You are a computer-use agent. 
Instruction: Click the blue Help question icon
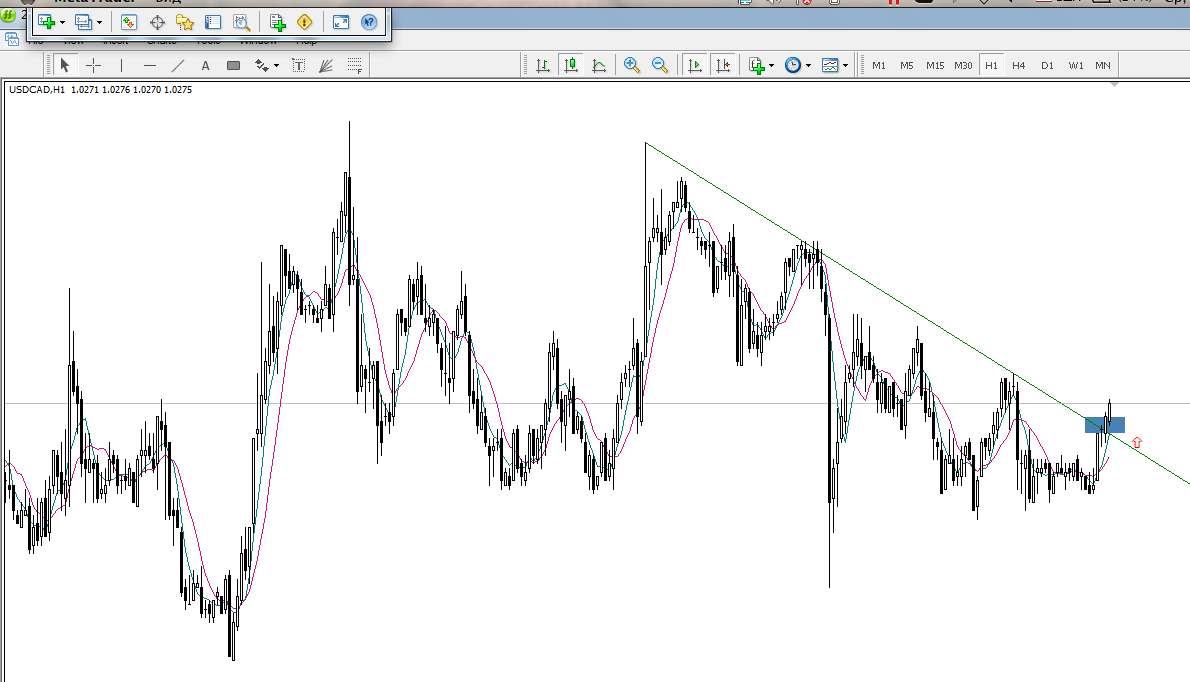coord(369,22)
